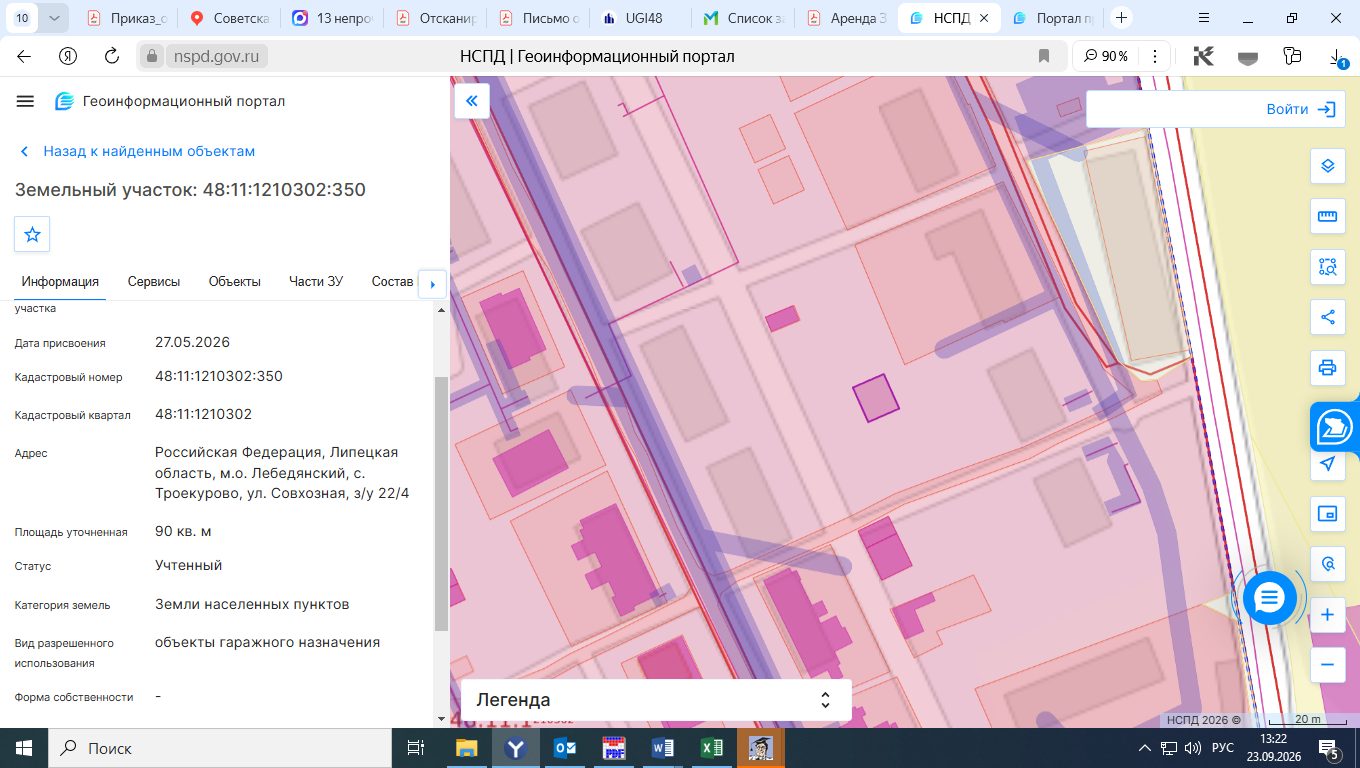Open the blue feedback side widget

click(x=1336, y=428)
